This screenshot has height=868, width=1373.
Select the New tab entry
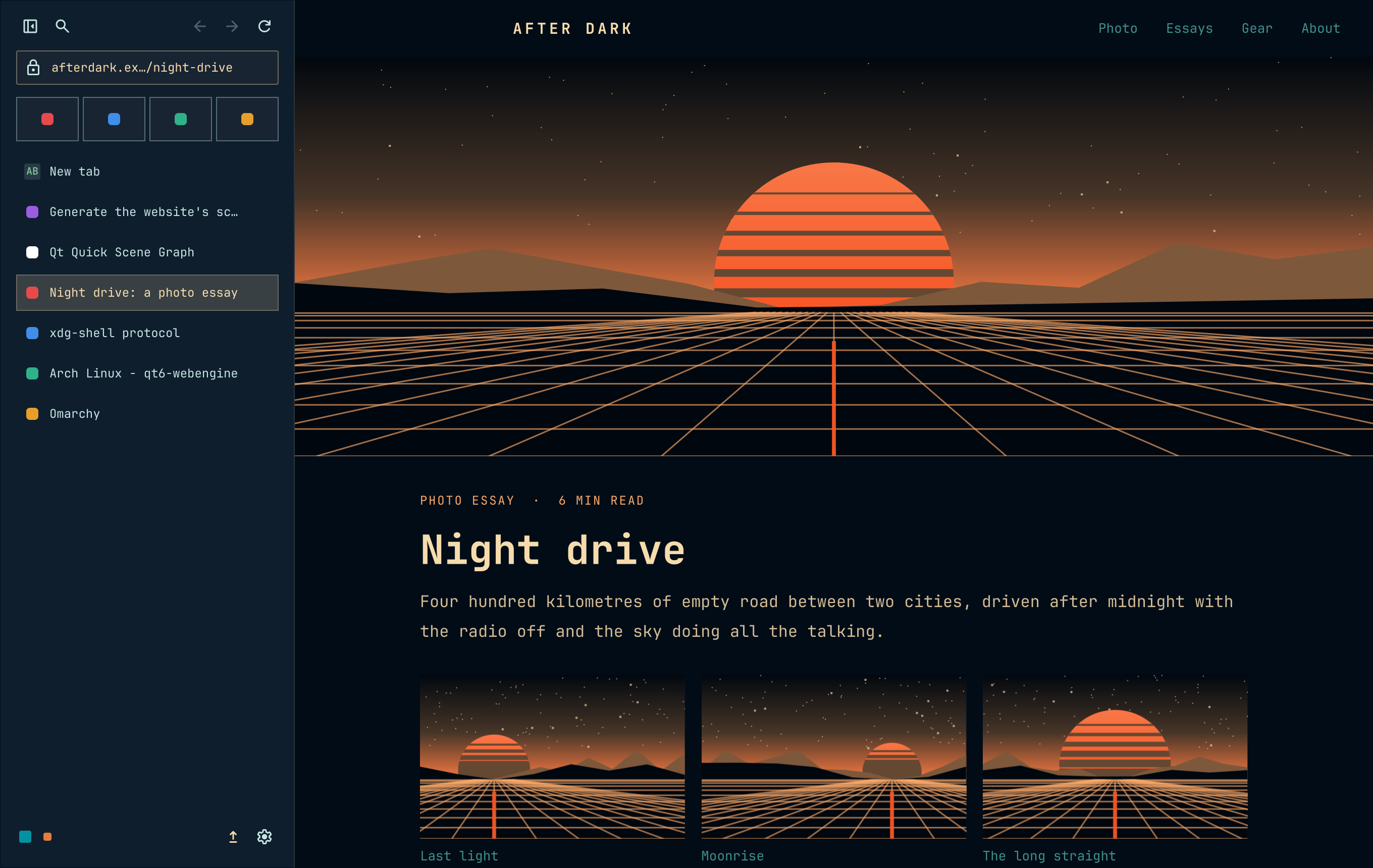(x=147, y=172)
